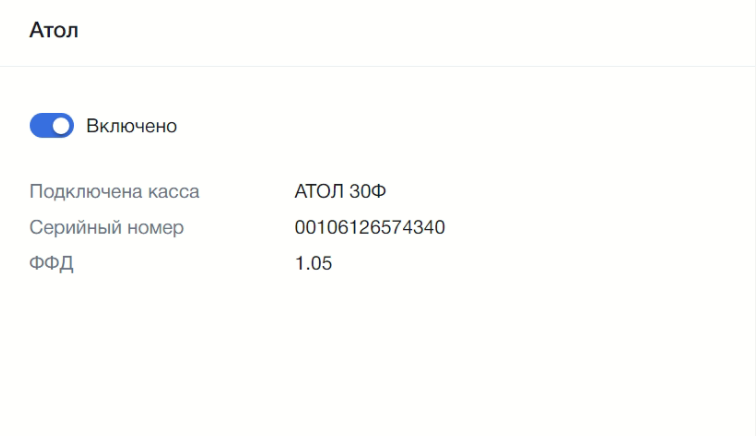756x436 pixels.
Task: Click the word касса in the first row
Action: point(175,191)
